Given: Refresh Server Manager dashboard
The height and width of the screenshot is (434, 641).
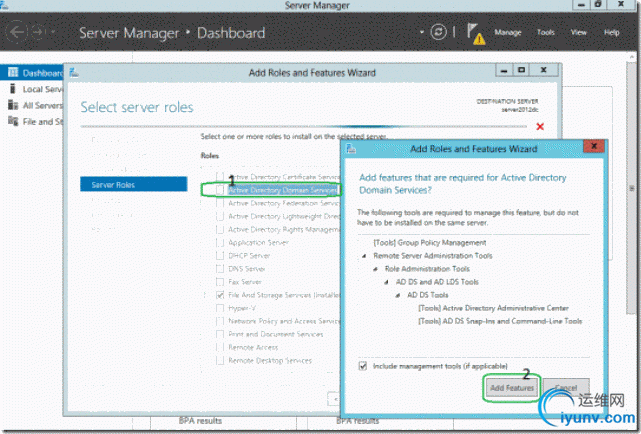Looking at the screenshot, I should 438,32.
